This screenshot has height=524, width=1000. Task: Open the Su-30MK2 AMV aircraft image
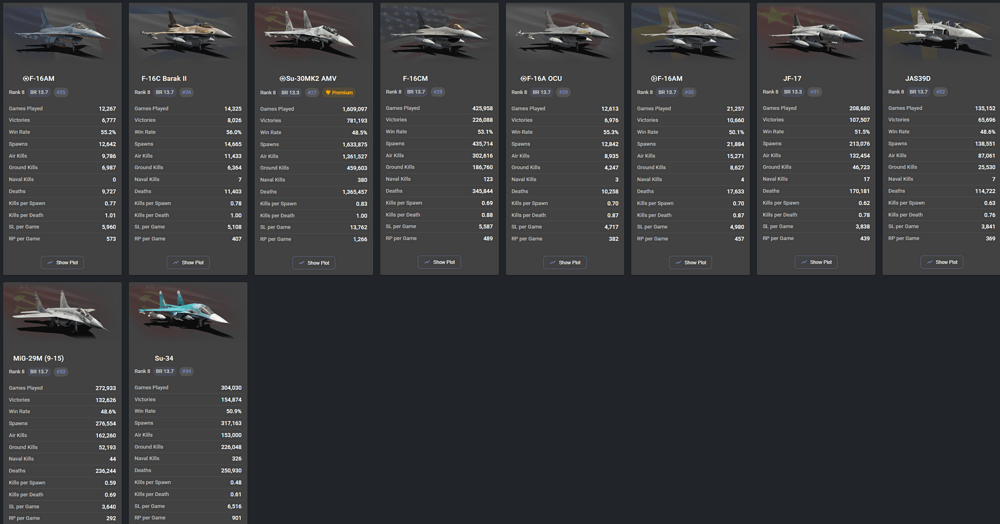pos(314,32)
